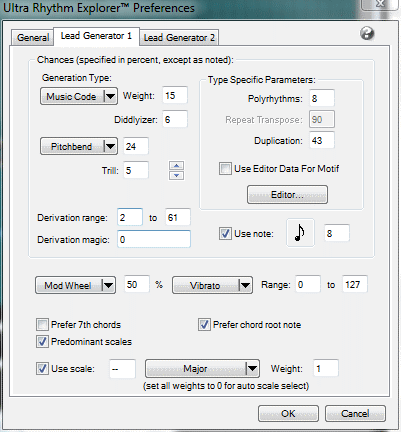Click the help question mark icon

pyautogui.click(x=367, y=34)
